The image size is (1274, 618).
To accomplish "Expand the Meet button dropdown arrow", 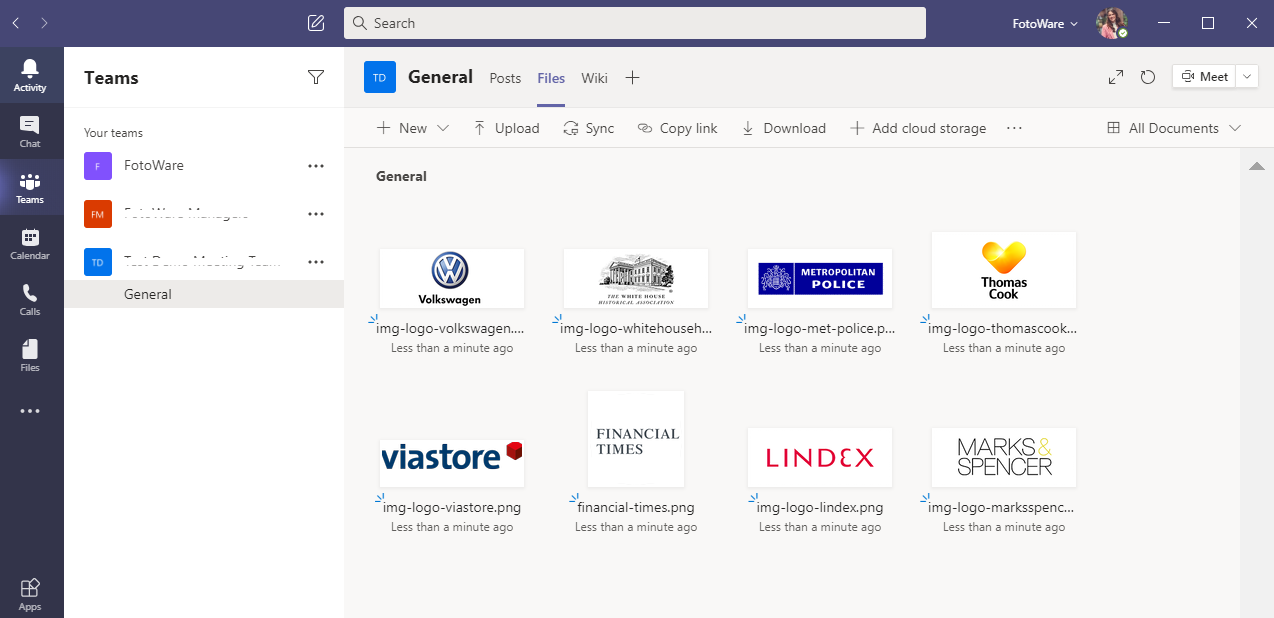I will [1245, 76].
